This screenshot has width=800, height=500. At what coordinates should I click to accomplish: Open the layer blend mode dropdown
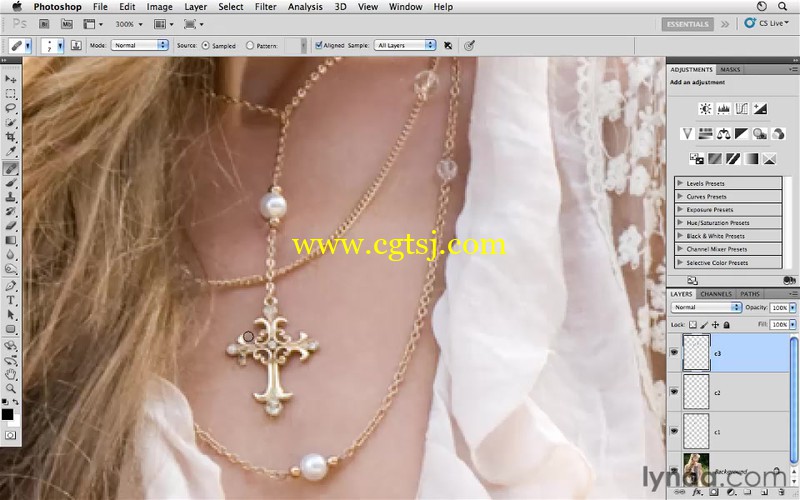[706, 307]
